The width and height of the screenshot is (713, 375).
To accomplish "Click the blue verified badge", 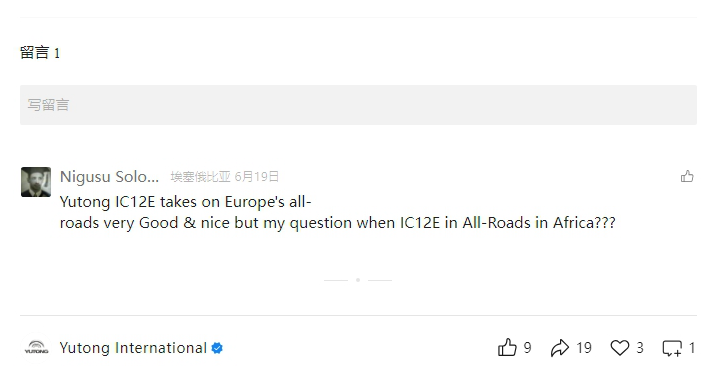I will point(217,348).
